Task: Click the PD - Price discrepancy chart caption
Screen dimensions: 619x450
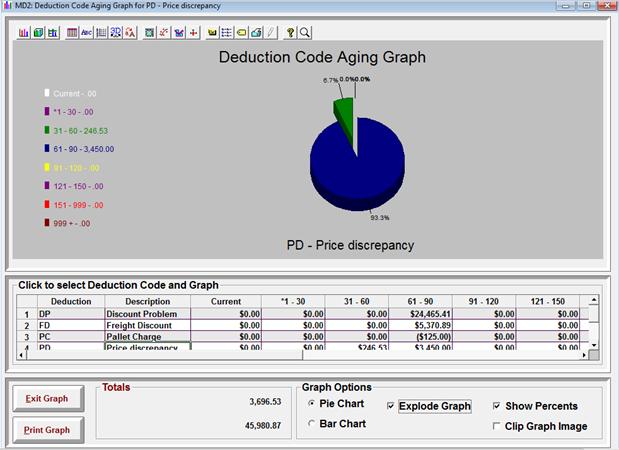Action: tap(350, 245)
